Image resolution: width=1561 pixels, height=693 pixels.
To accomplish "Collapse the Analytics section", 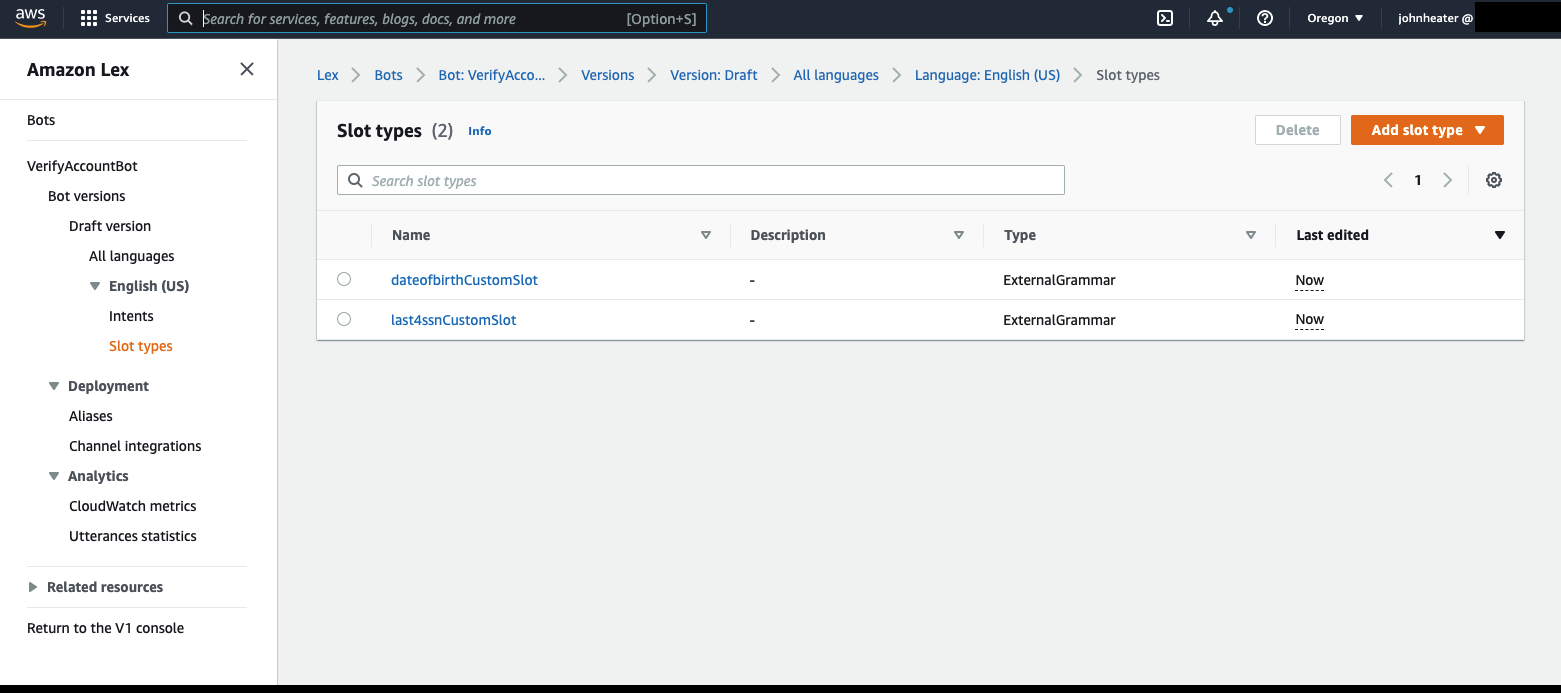I will coord(54,476).
